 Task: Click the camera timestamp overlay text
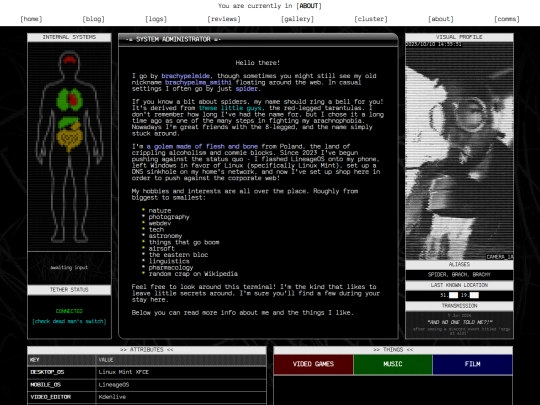(x=434, y=44)
